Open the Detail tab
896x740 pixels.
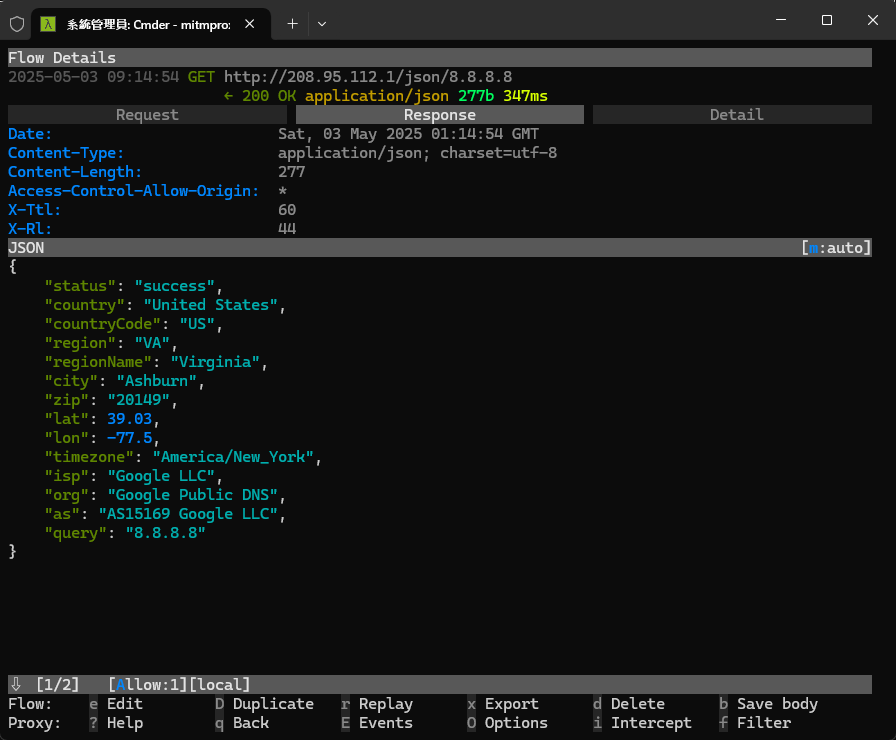click(x=736, y=115)
